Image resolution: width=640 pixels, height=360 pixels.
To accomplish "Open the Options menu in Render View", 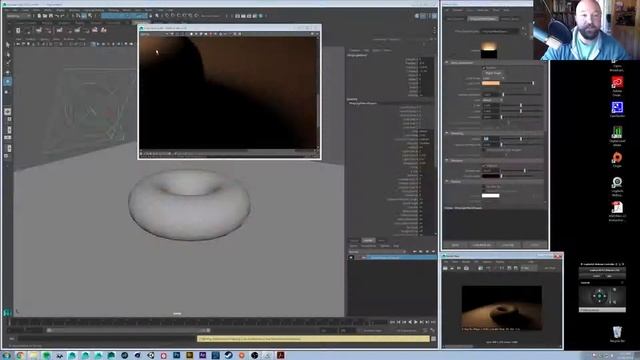I will tap(487, 262).
